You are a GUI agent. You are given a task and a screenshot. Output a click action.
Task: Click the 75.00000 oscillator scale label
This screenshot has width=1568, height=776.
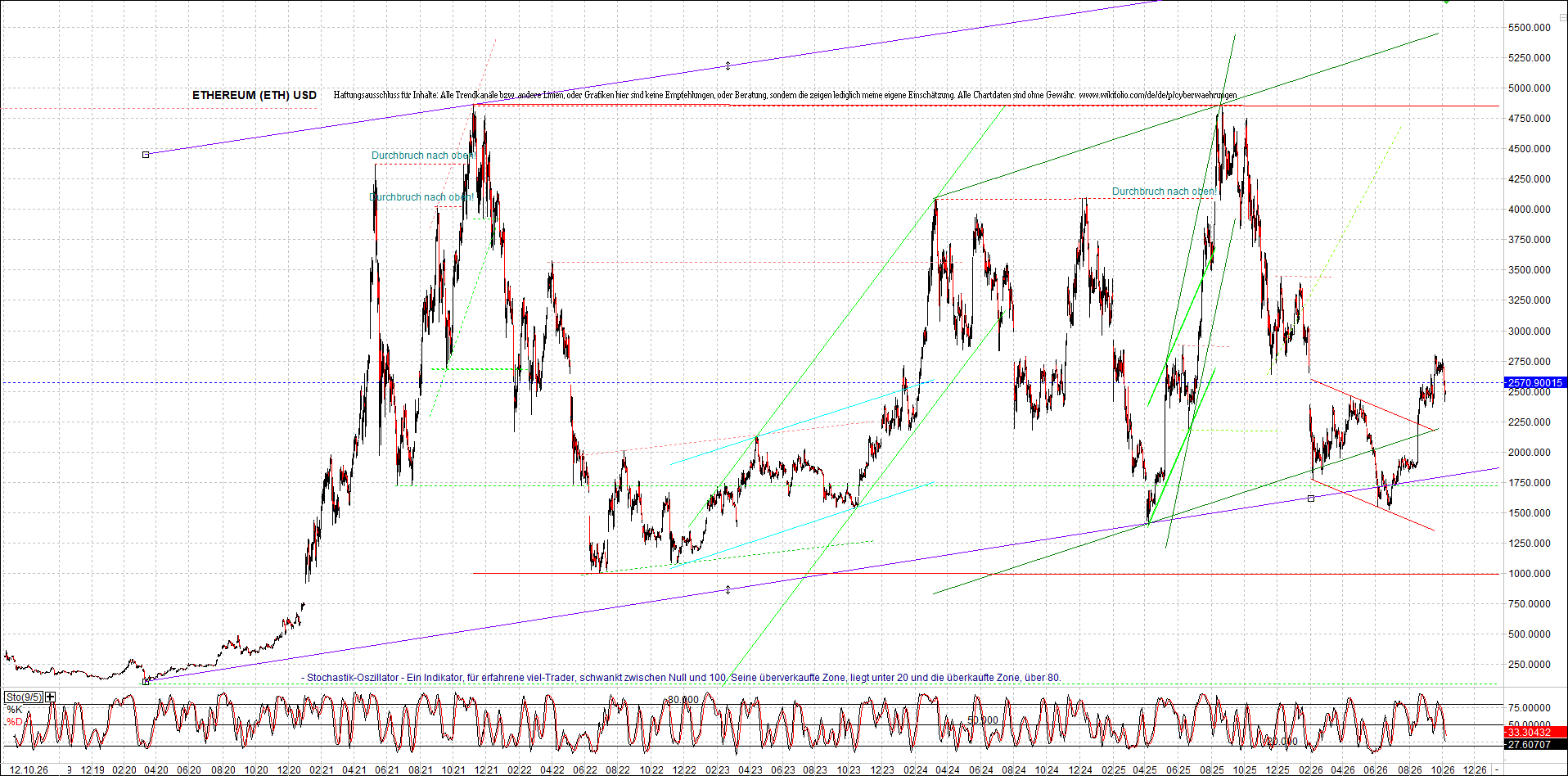(1530, 708)
